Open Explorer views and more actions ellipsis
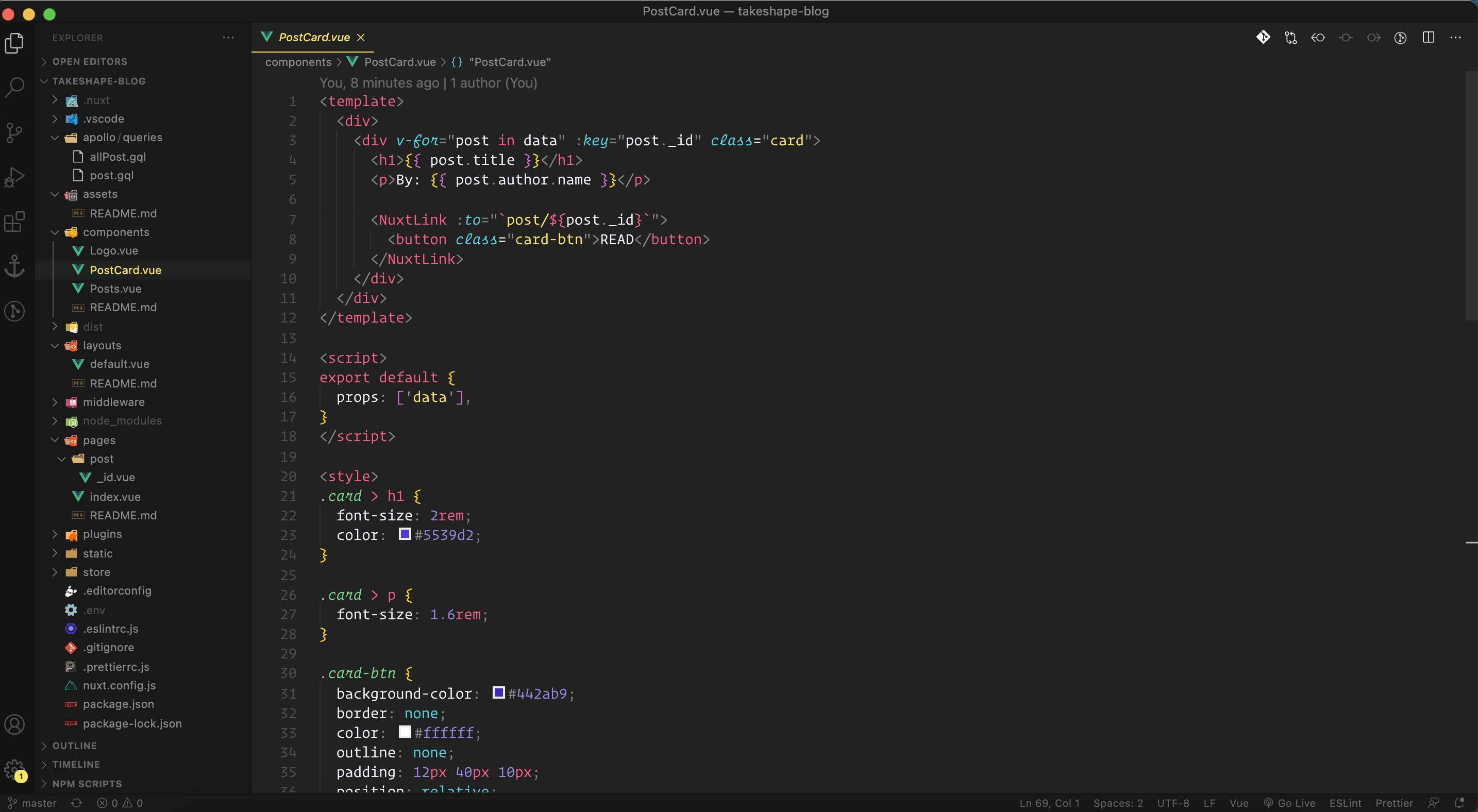Image resolution: width=1478 pixels, height=812 pixels. coord(228,37)
